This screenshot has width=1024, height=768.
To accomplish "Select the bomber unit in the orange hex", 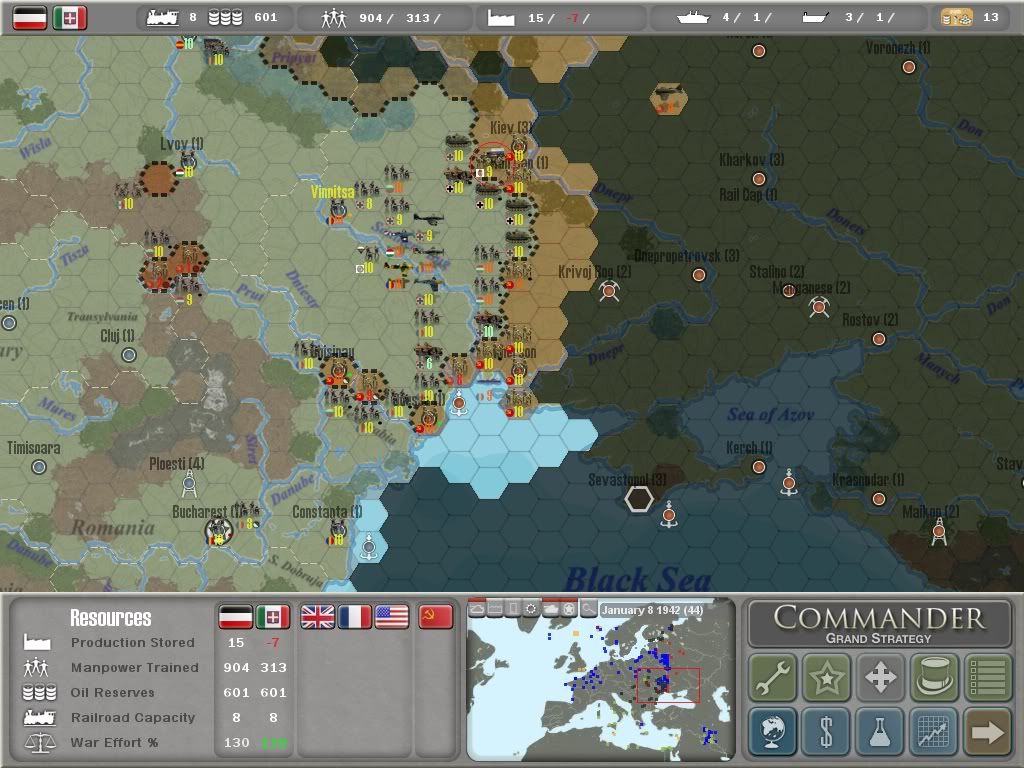I will (x=668, y=99).
